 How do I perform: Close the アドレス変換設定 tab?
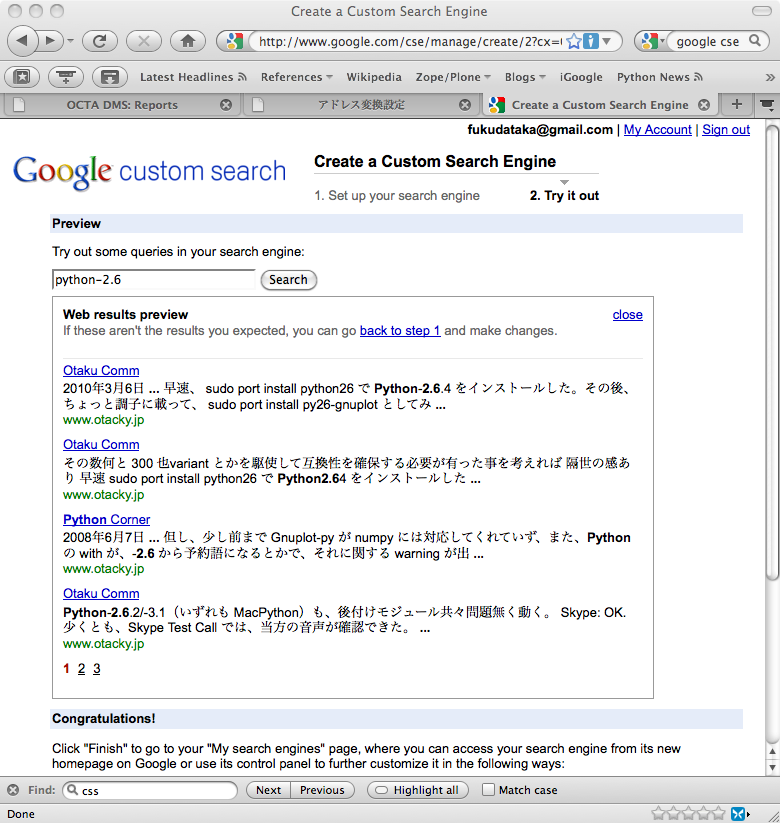coord(465,105)
